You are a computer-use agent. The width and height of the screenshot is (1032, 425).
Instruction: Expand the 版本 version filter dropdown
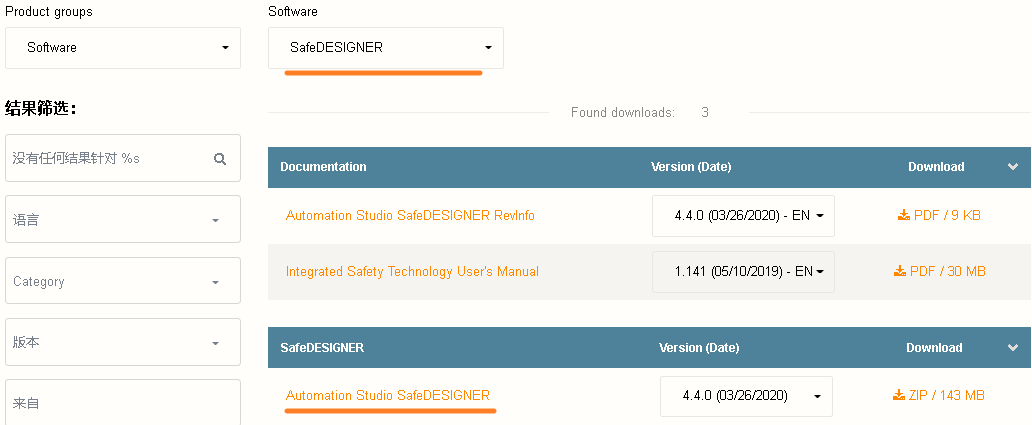tap(123, 342)
